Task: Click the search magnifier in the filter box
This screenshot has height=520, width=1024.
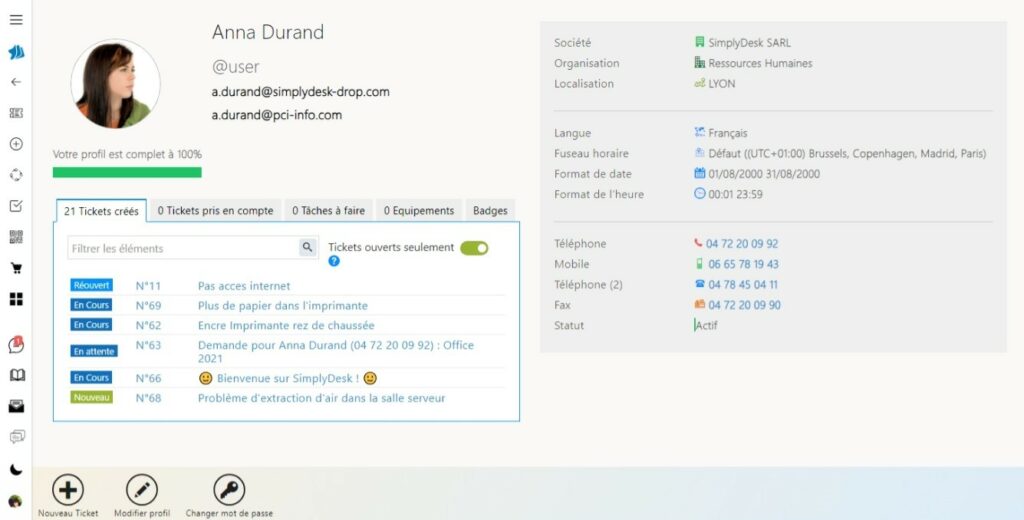Action: click(x=307, y=248)
